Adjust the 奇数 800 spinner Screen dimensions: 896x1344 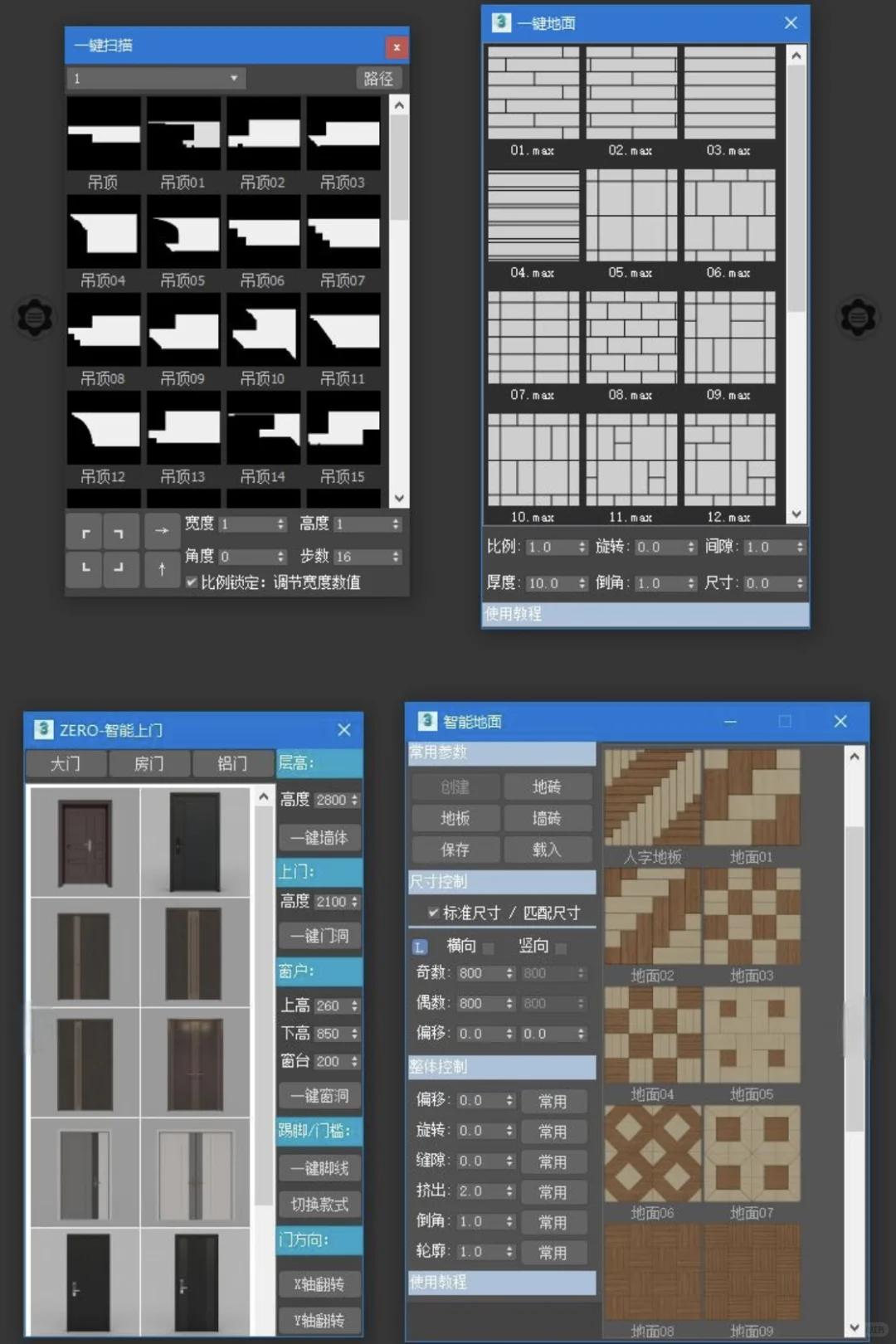point(509,973)
